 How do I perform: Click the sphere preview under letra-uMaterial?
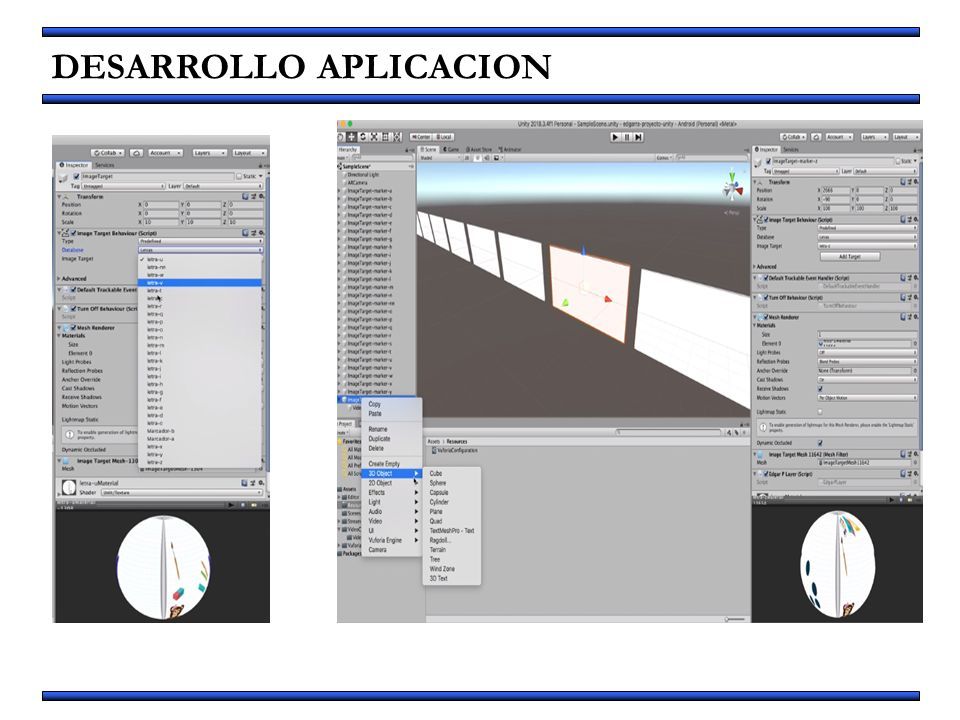pyautogui.click(x=163, y=567)
